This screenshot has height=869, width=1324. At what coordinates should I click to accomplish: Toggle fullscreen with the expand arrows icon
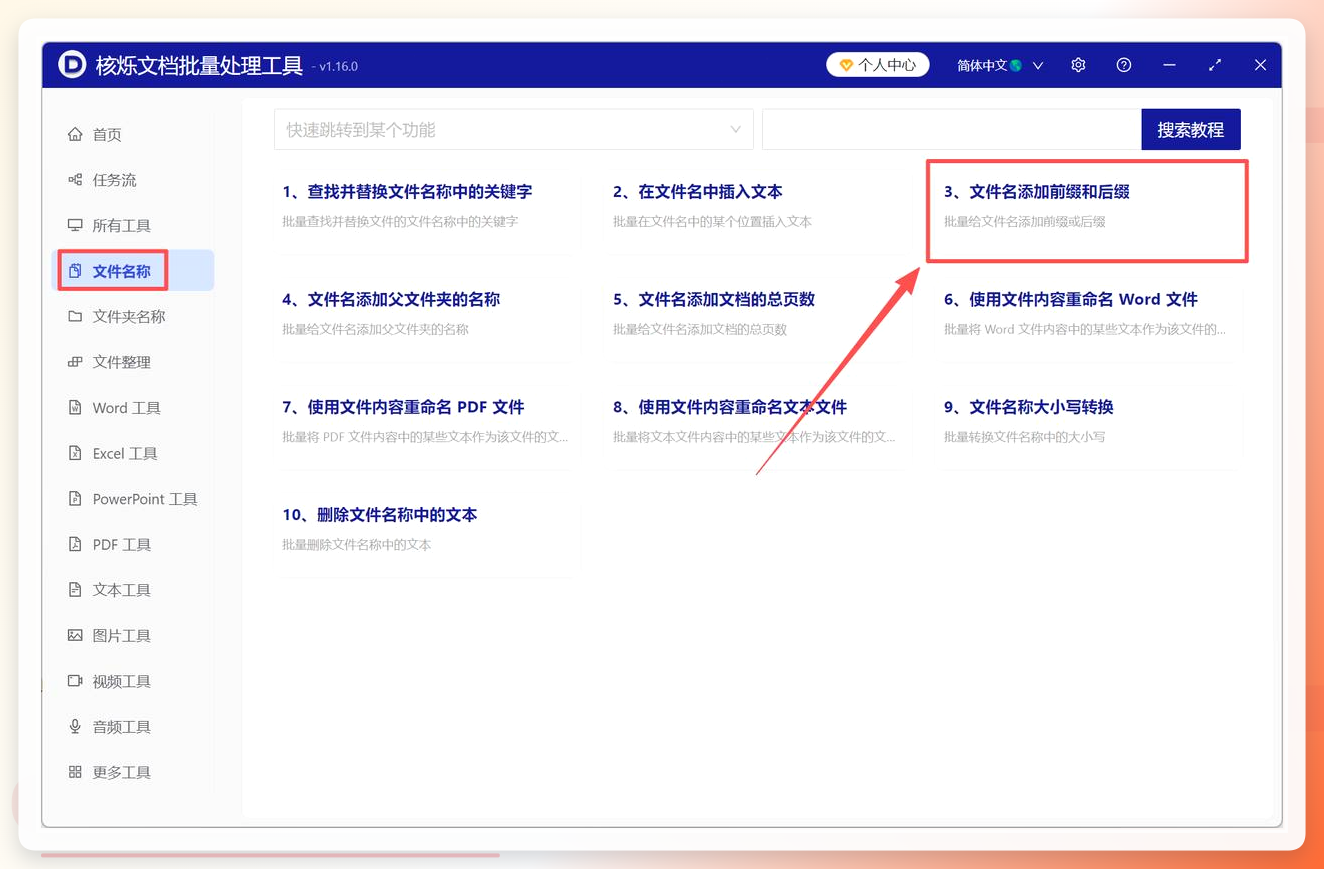point(1215,65)
